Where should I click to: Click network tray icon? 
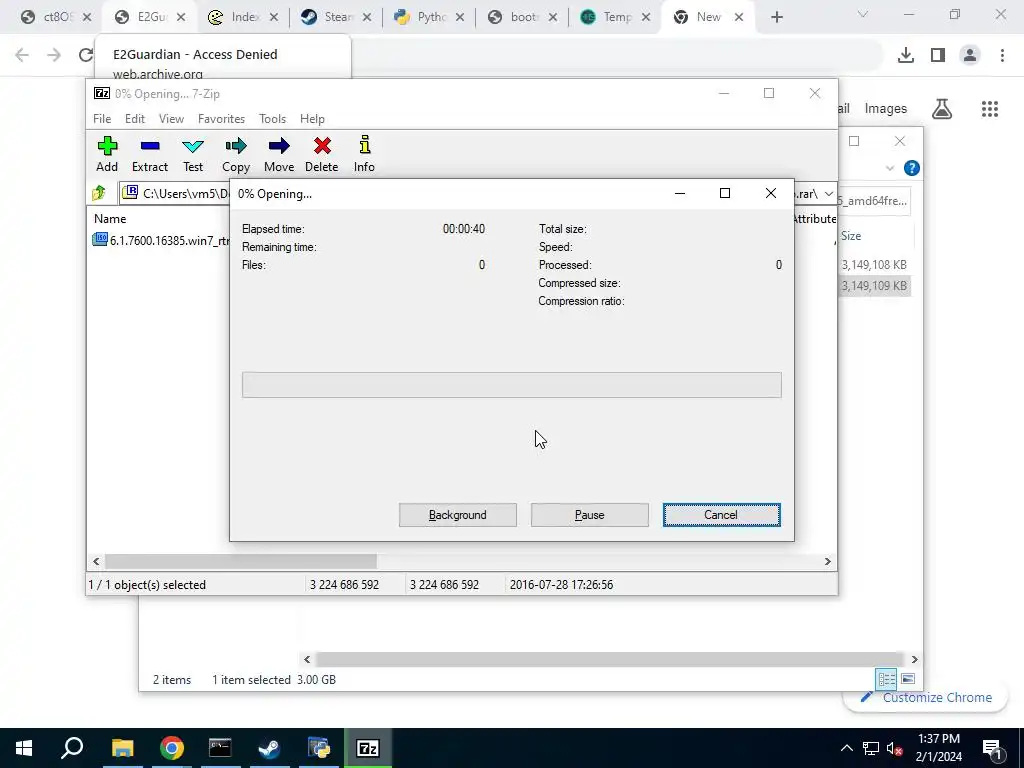pyautogui.click(x=871, y=748)
